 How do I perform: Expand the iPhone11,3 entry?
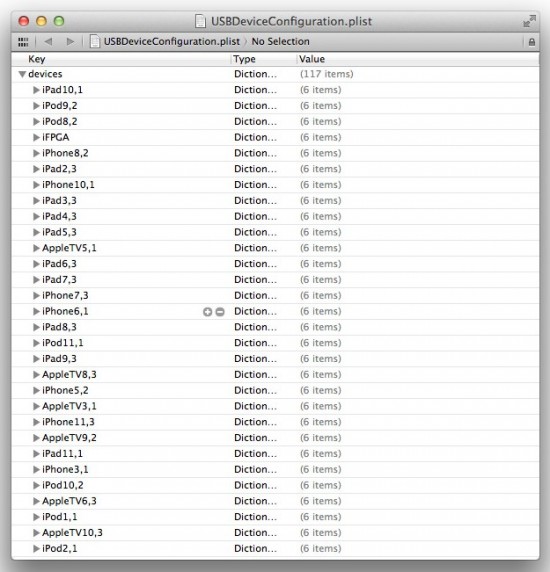pyautogui.click(x=36, y=422)
